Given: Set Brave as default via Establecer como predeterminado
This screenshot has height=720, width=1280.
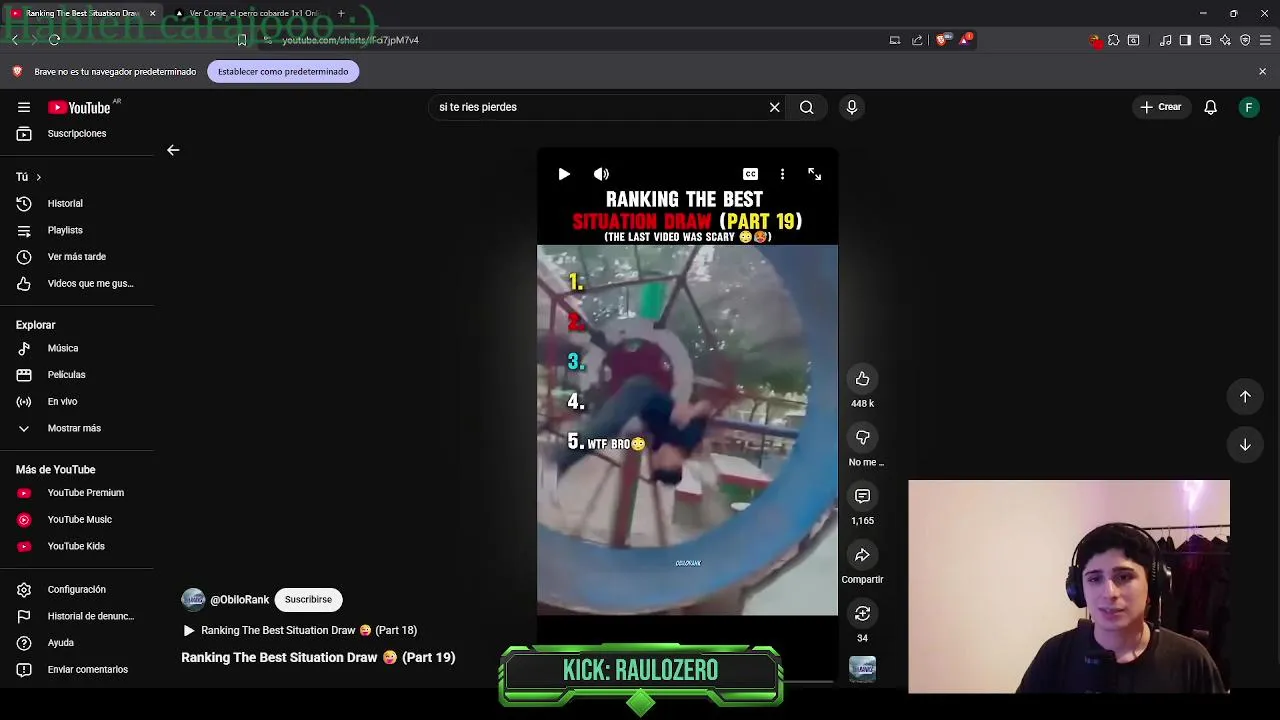Looking at the screenshot, I should tap(283, 71).
